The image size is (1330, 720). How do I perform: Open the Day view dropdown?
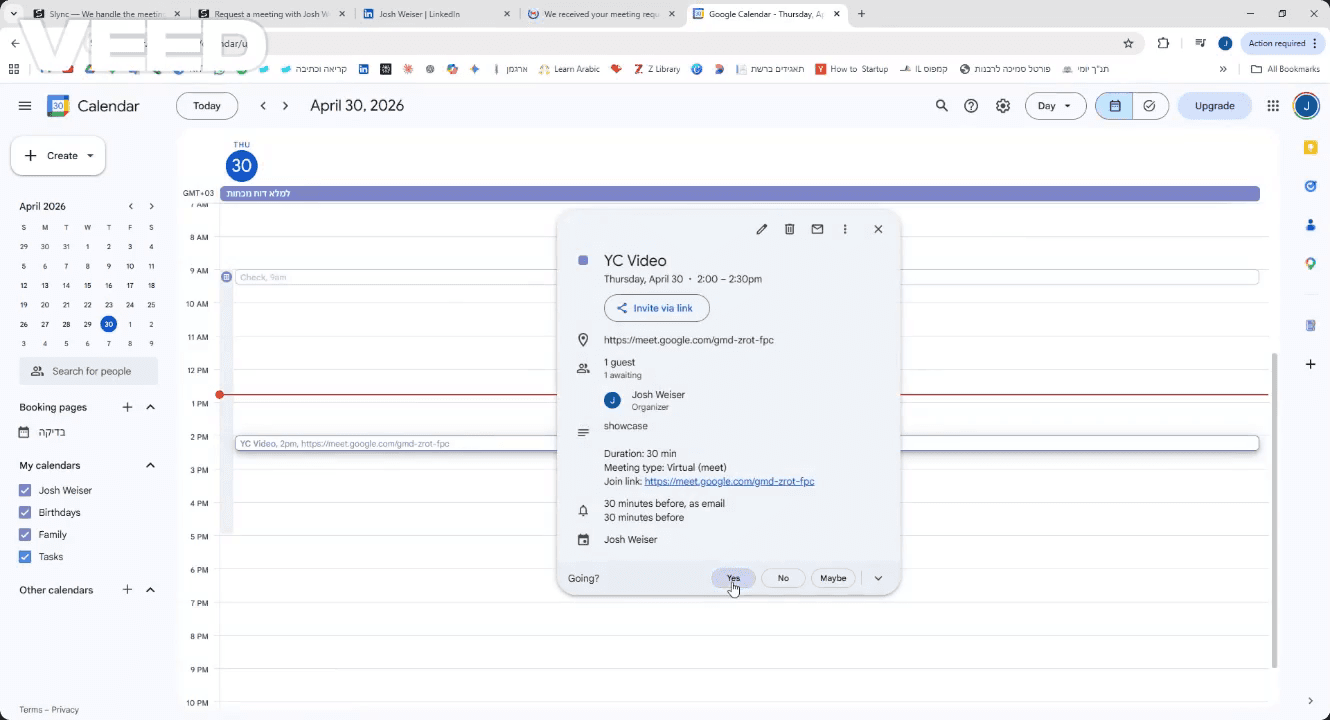[1055, 106]
